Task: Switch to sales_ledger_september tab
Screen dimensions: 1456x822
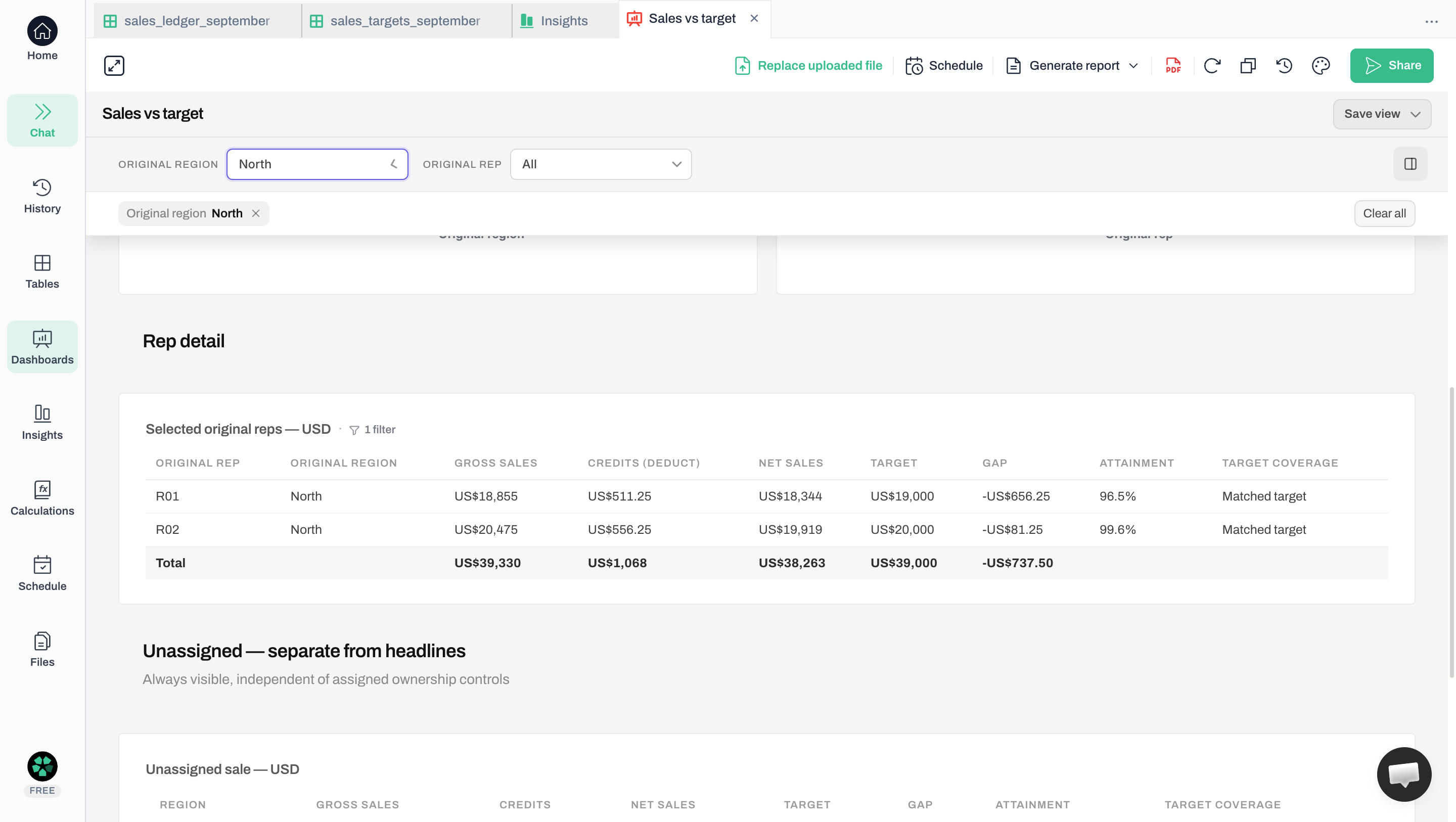Action: tap(197, 21)
